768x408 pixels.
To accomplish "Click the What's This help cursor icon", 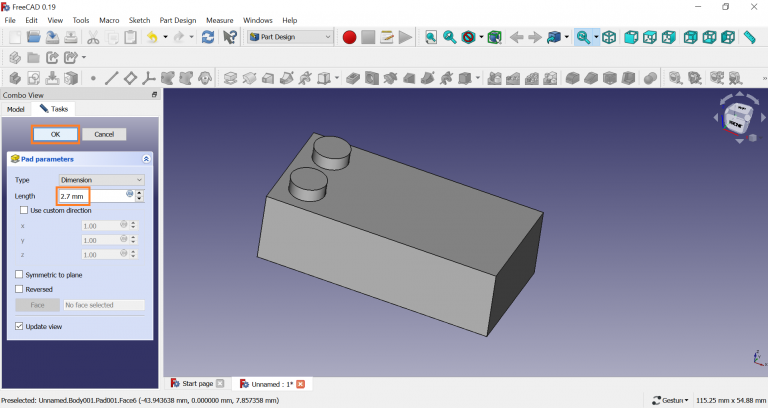I will [x=231, y=37].
